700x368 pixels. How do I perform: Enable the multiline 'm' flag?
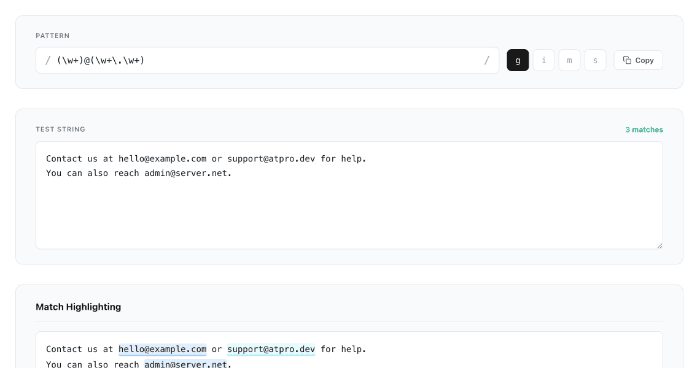coord(569,60)
